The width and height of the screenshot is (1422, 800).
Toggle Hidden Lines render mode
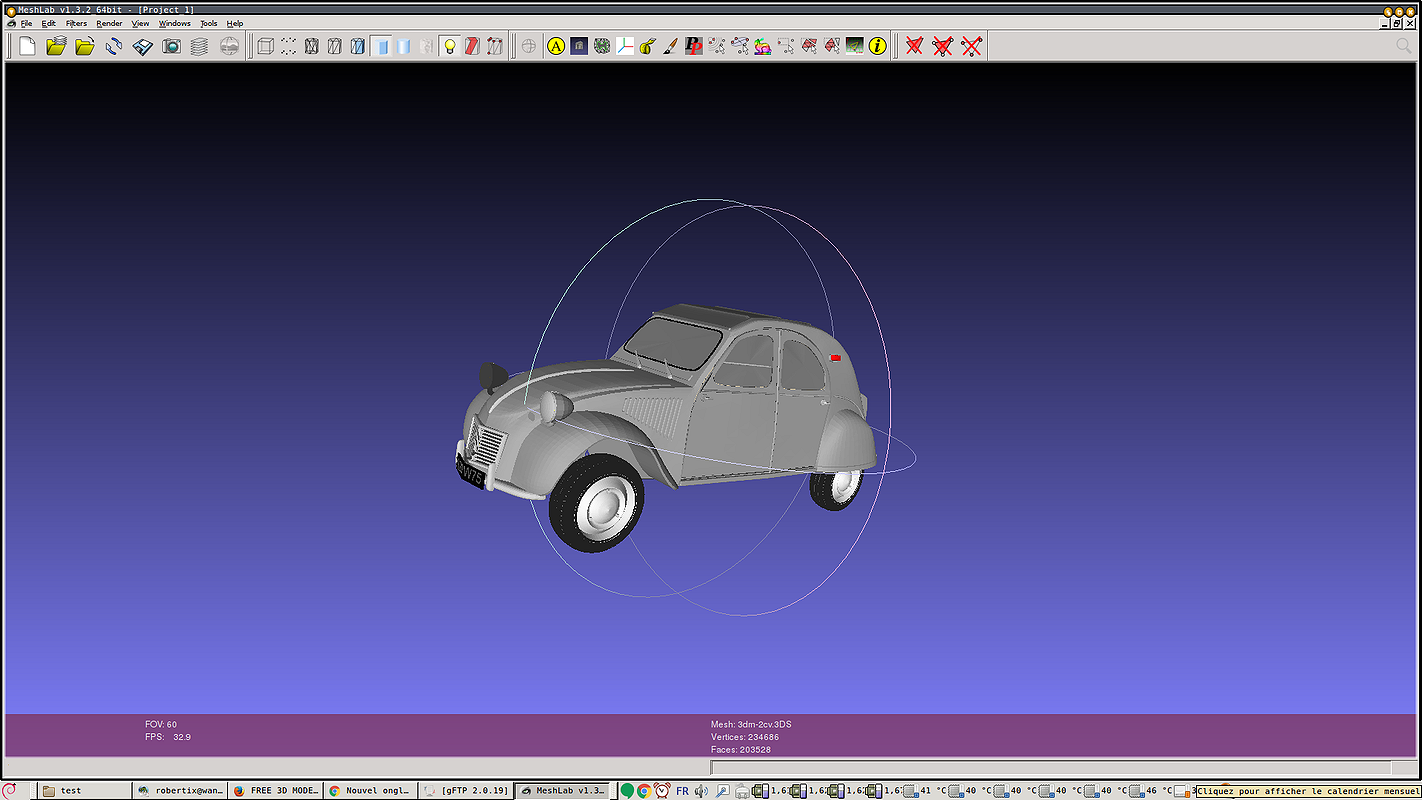[x=334, y=46]
